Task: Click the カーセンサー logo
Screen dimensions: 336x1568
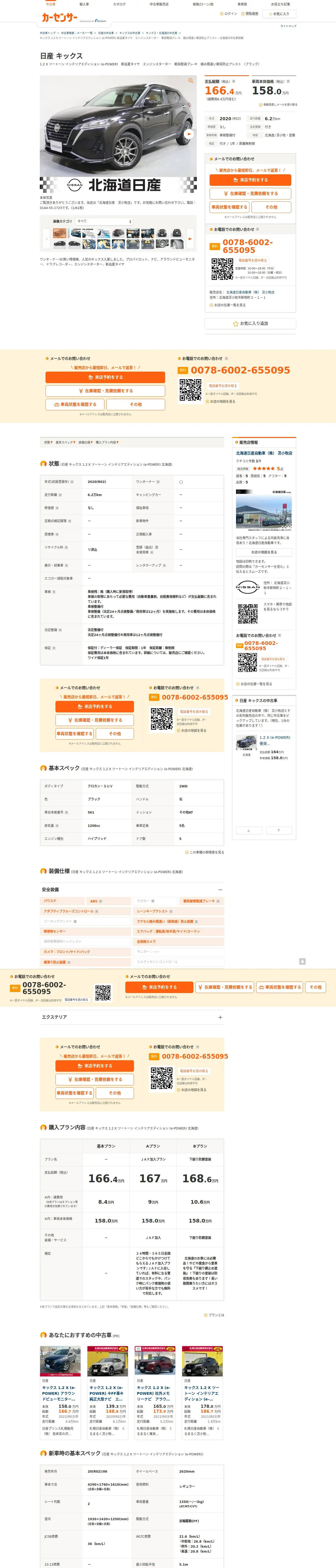Action: pos(59,18)
